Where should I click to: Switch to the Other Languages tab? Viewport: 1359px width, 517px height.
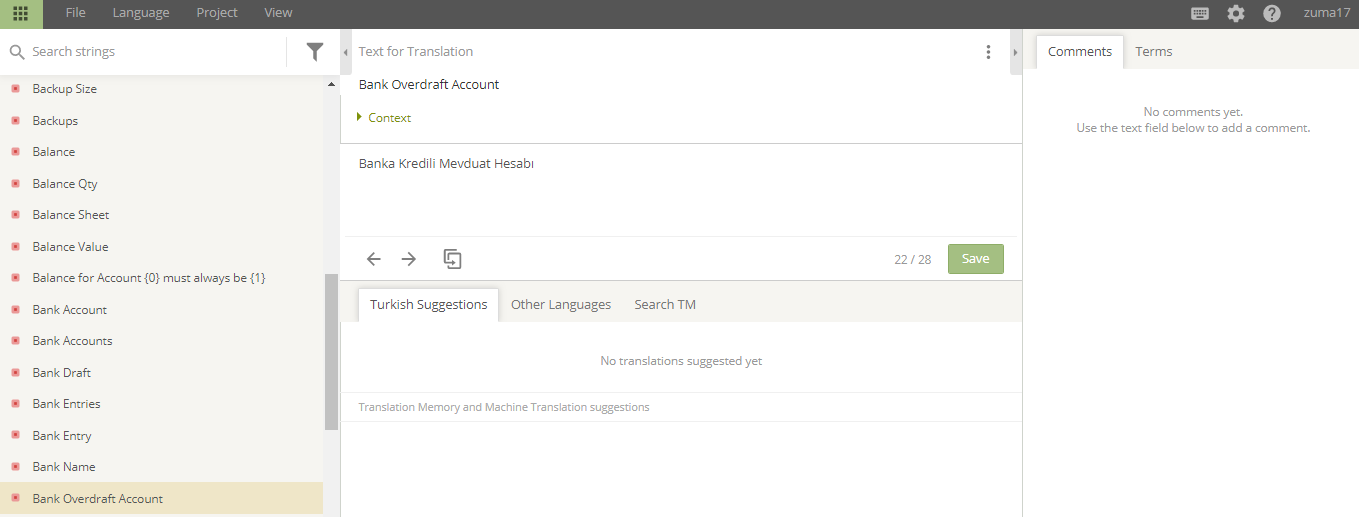[561, 305]
